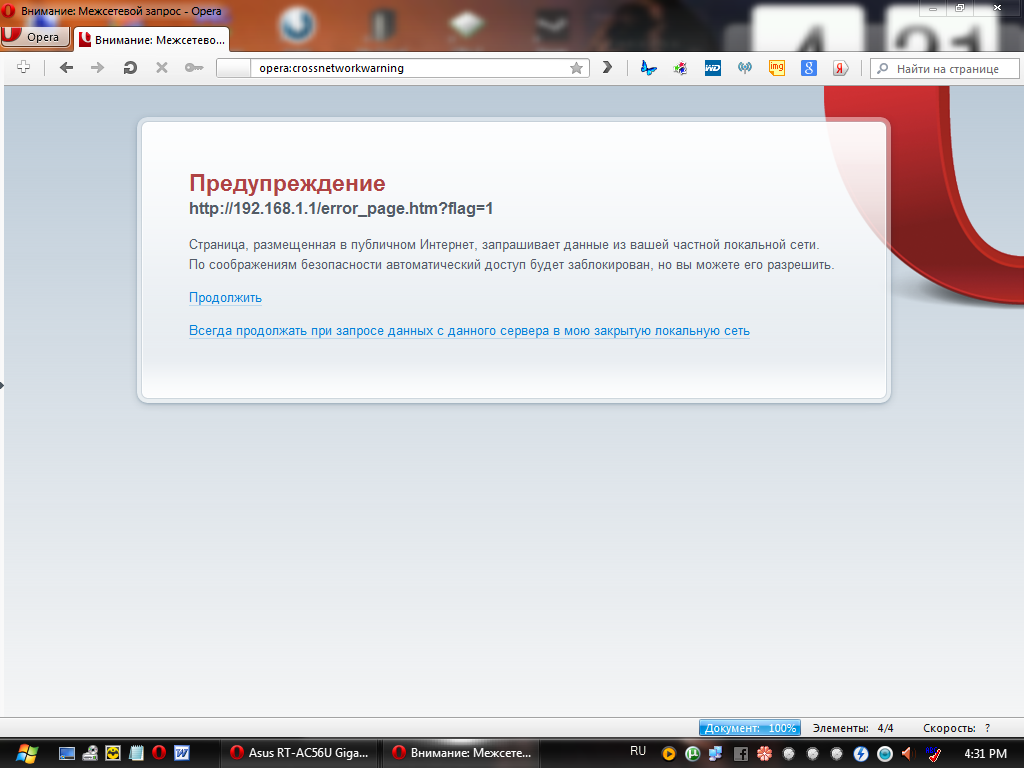Go back with the left arrow button
The width and height of the screenshot is (1024, 768).
point(66,68)
